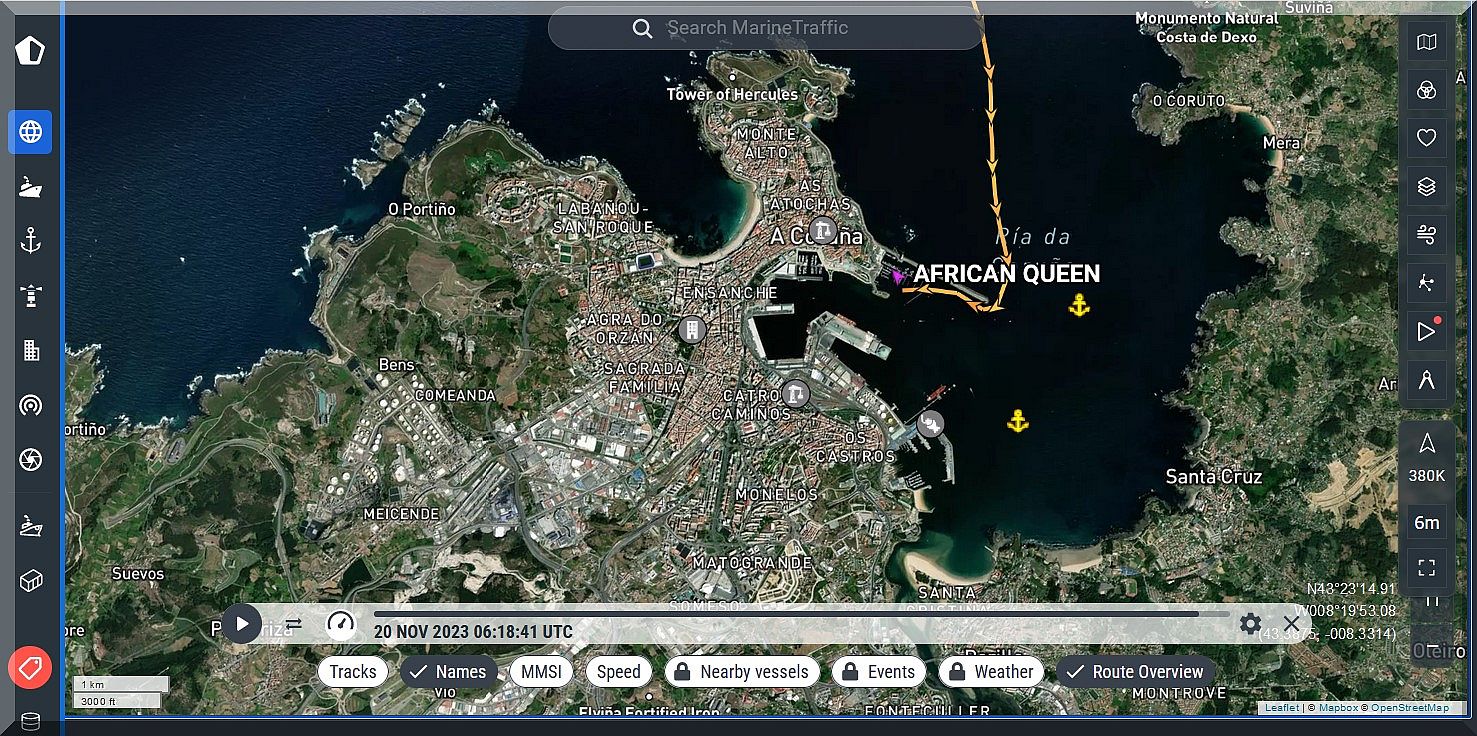Open the map type selector
This screenshot has width=1477, height=736.
[x=1426, y=42]
